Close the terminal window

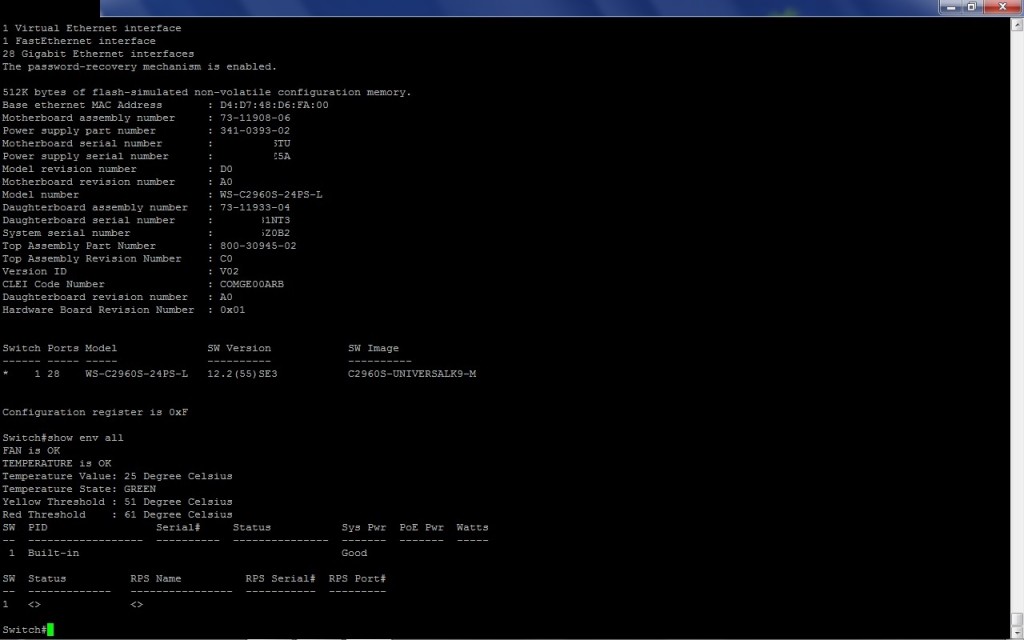click(x=1002, y=7)
